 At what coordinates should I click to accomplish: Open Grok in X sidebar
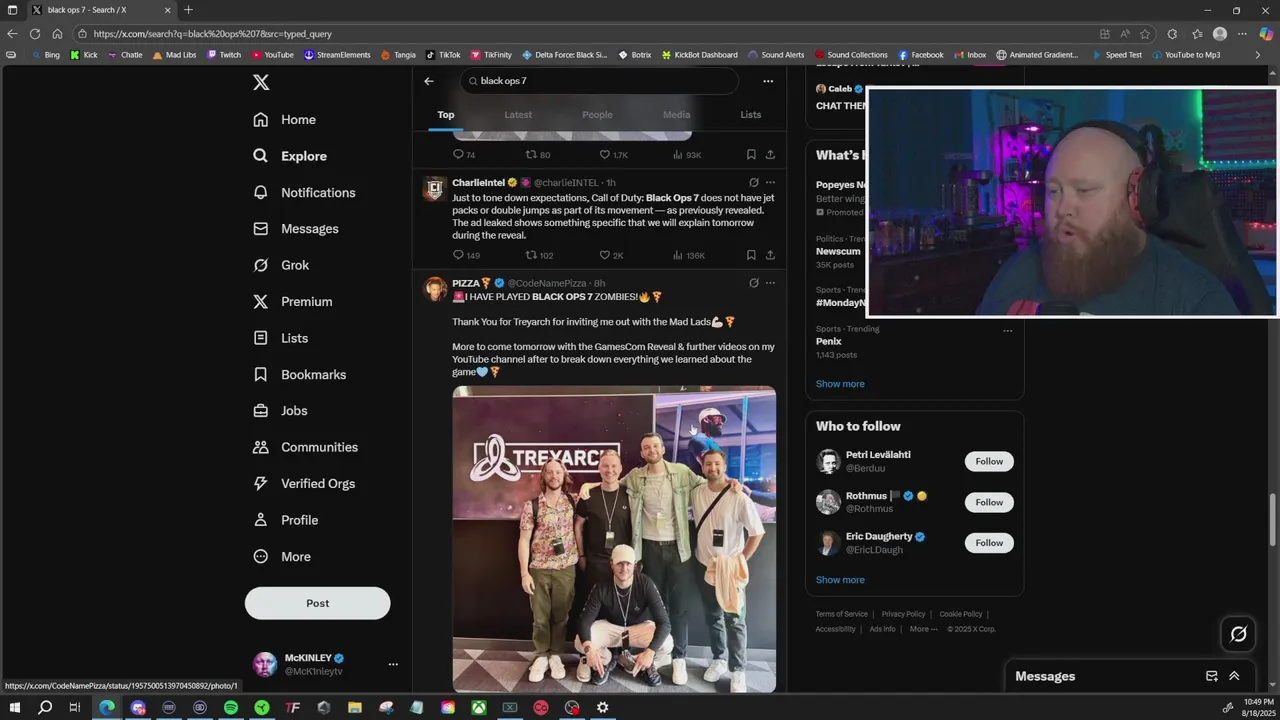click(x=281, y=265)
